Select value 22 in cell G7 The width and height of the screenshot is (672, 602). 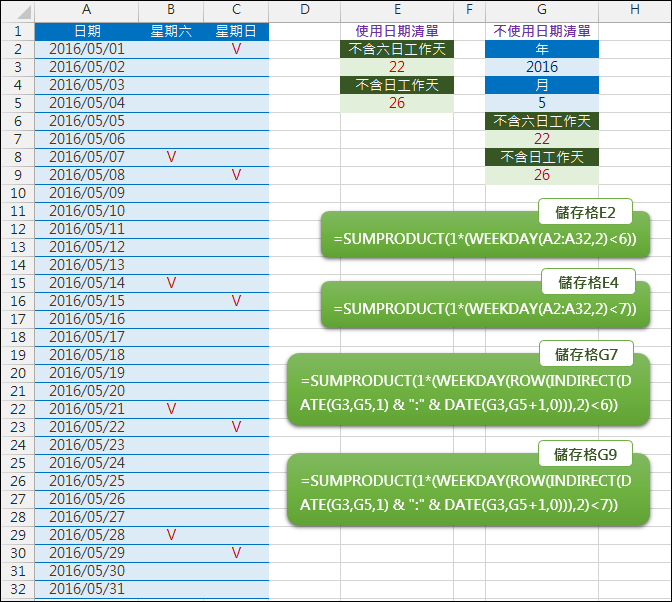[x=542, y=139]
